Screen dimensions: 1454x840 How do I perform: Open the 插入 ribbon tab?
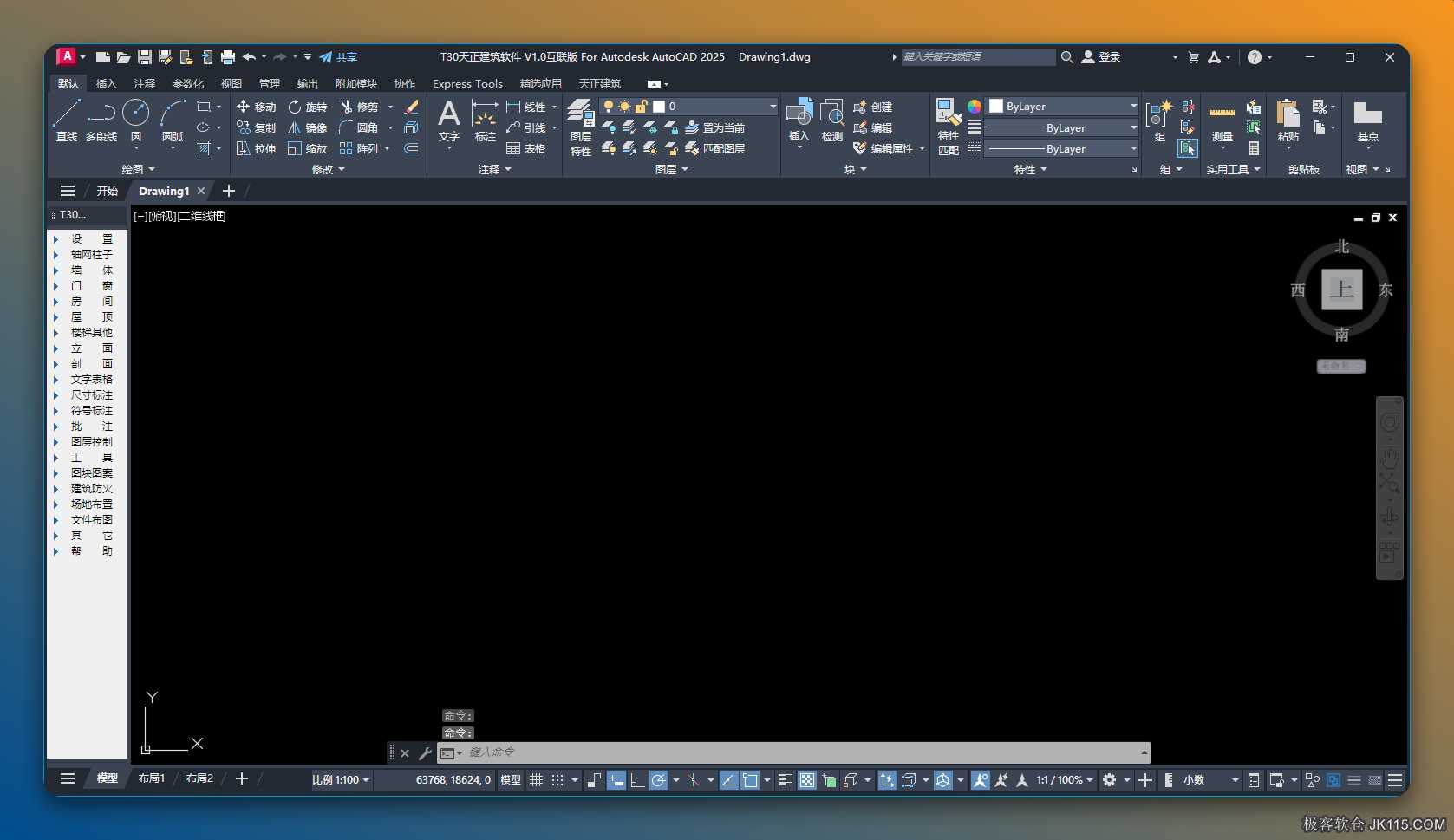tap(106, 83)
